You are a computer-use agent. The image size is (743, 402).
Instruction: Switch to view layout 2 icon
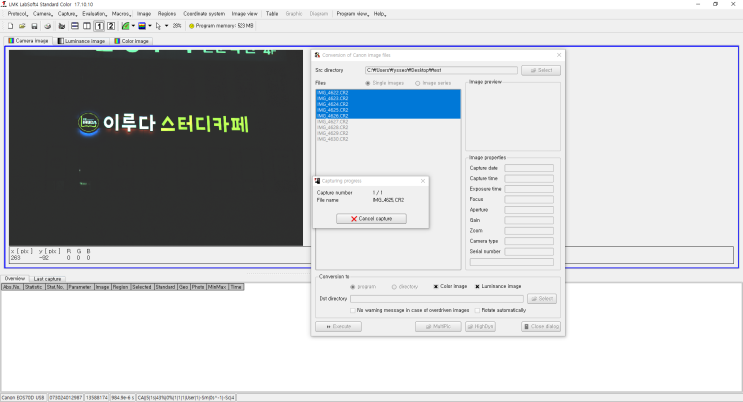click(x=111, y=26)
